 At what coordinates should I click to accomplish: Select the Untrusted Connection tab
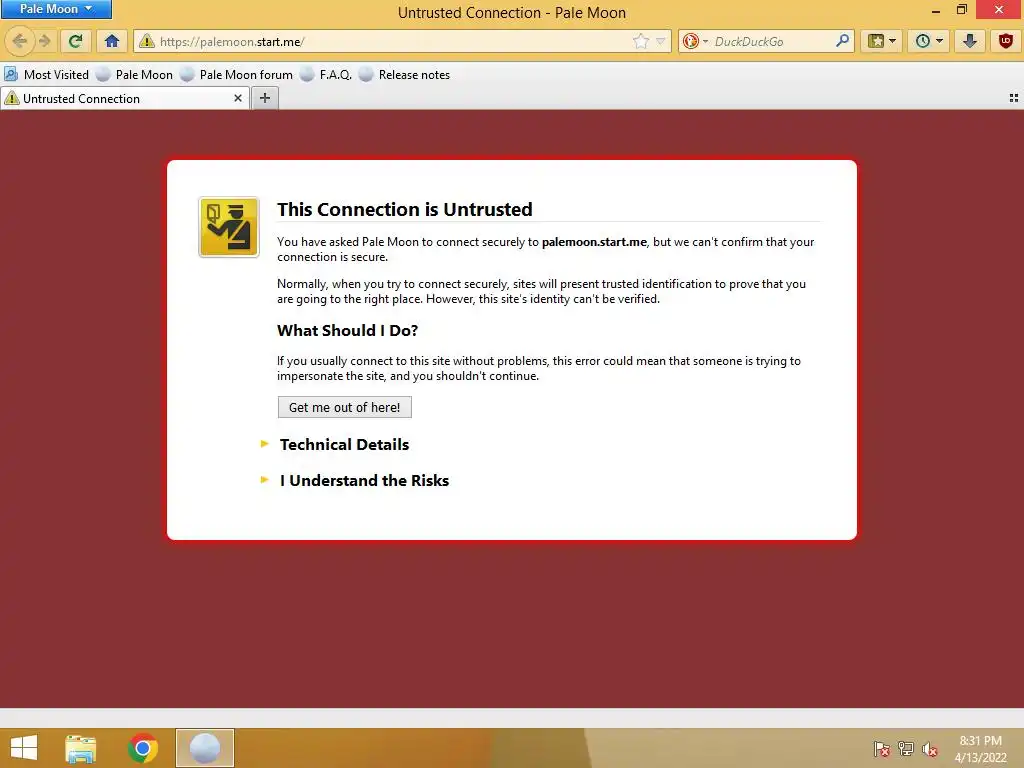124,99
